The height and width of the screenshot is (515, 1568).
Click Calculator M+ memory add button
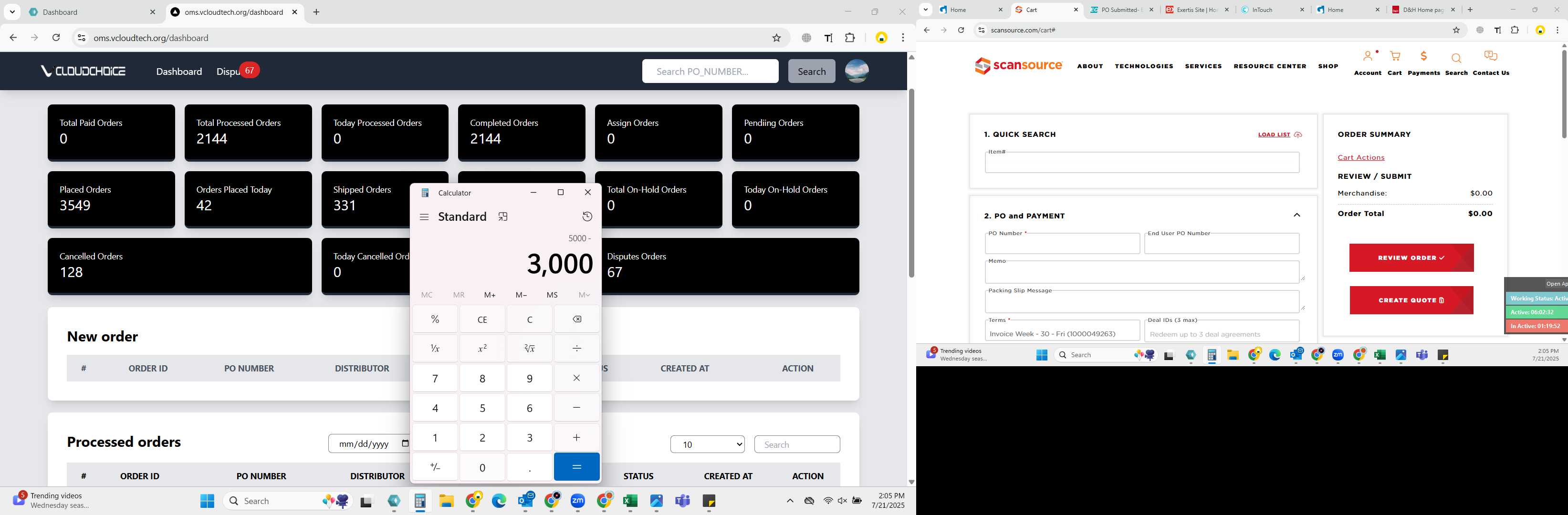point(490,295)
